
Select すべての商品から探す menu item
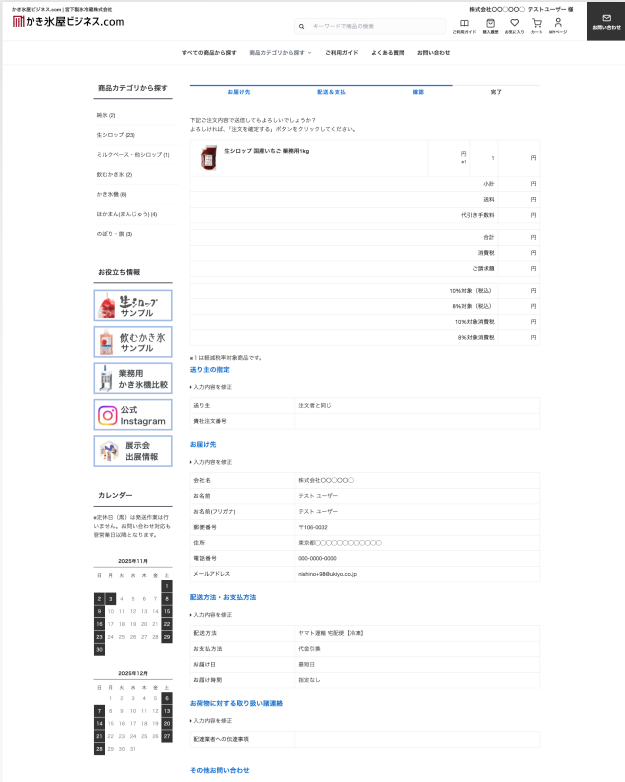pos(209,52)
